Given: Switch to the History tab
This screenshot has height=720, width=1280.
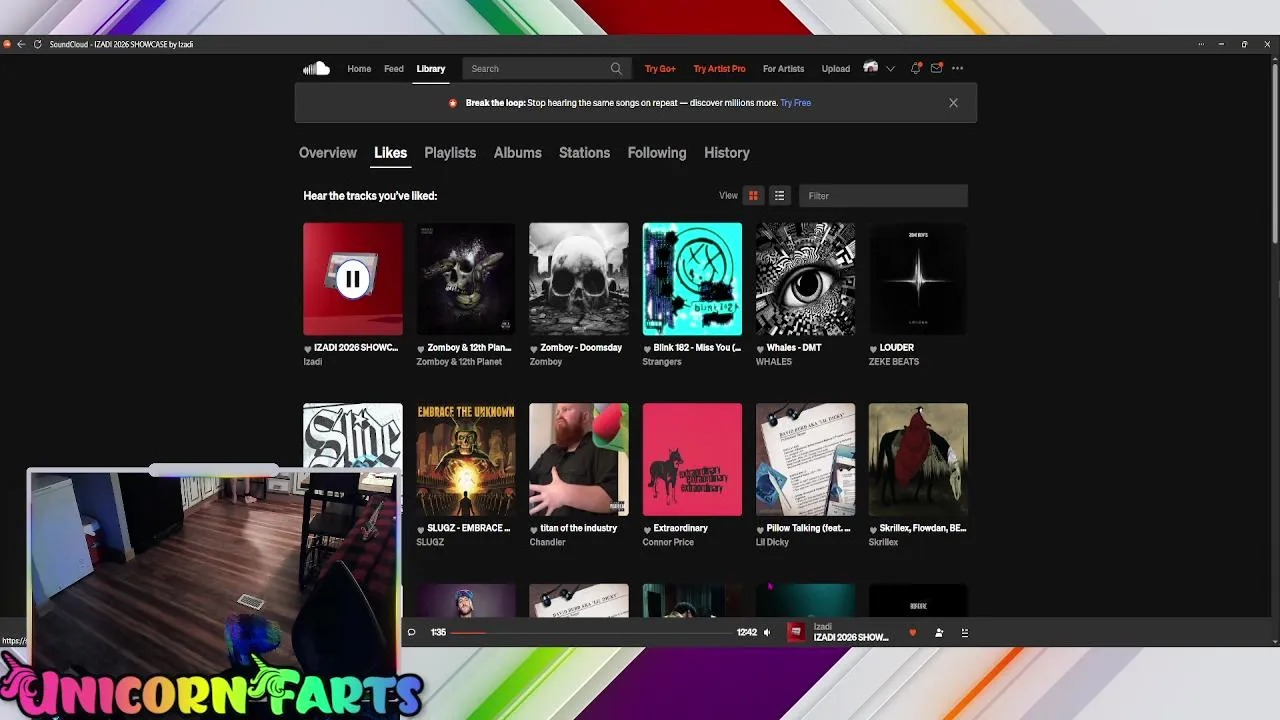Looking at the screenshot, I should click(727, 153).
